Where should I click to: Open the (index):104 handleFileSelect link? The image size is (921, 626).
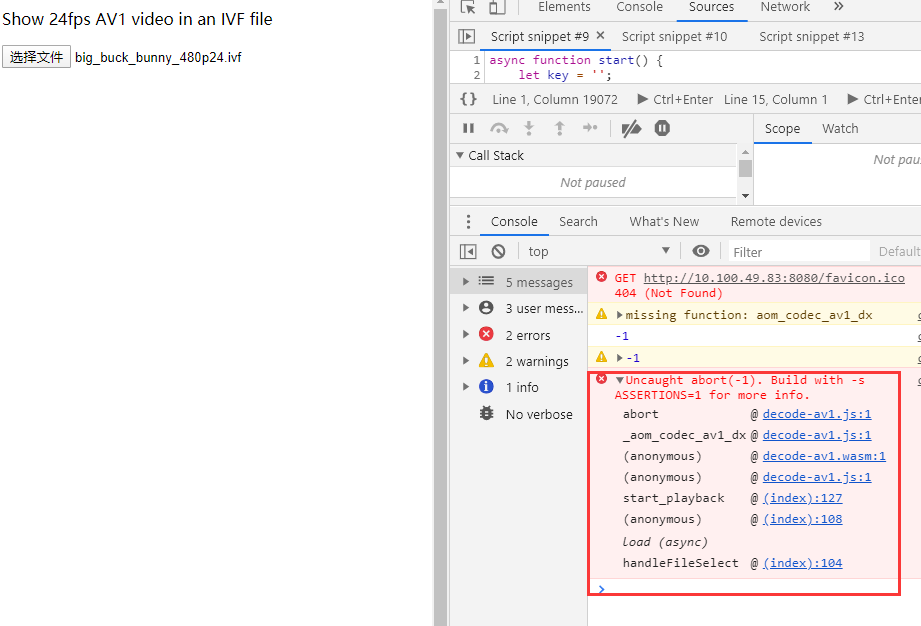(x=802, y=563)
